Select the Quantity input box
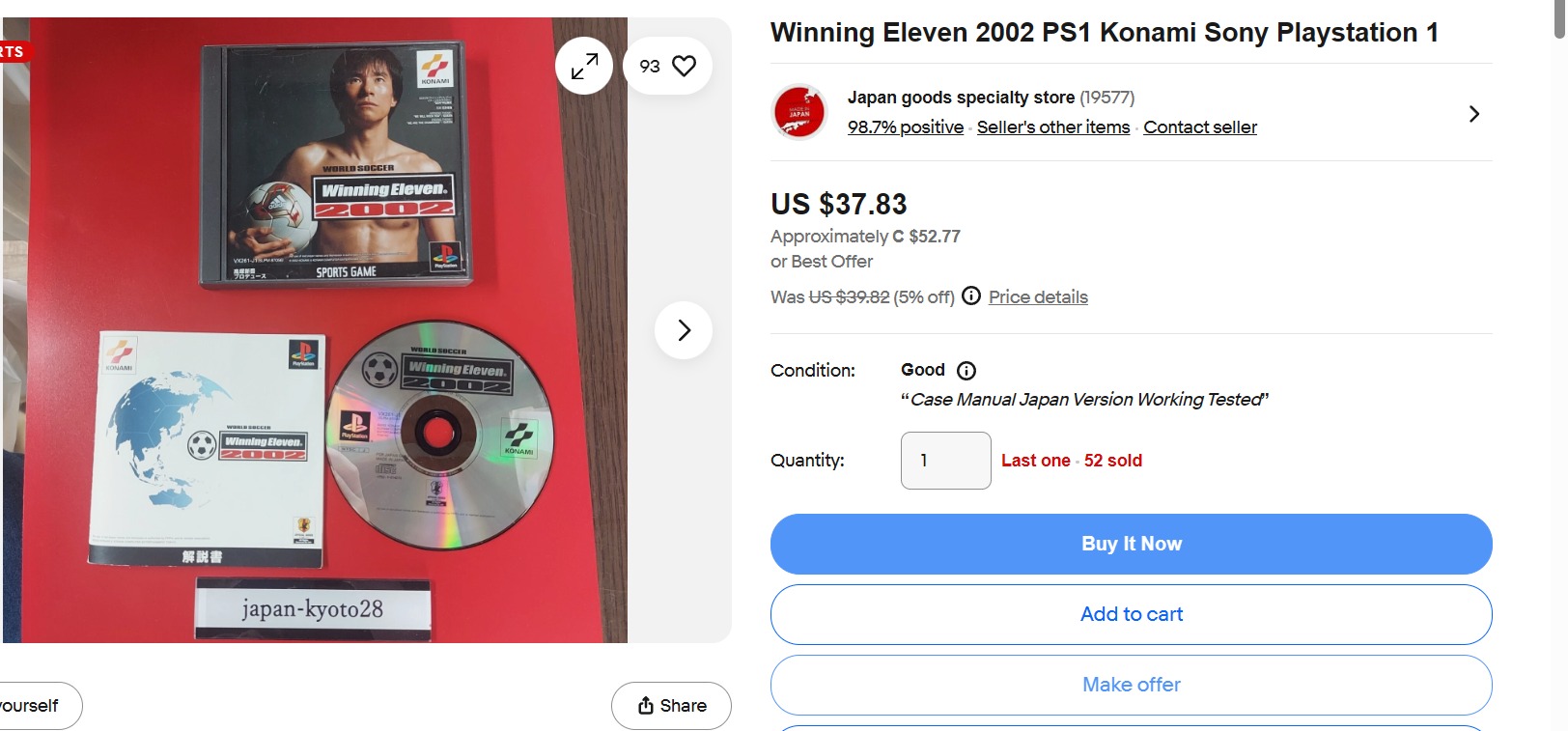Screen dimensions: 1568x731 946,461
